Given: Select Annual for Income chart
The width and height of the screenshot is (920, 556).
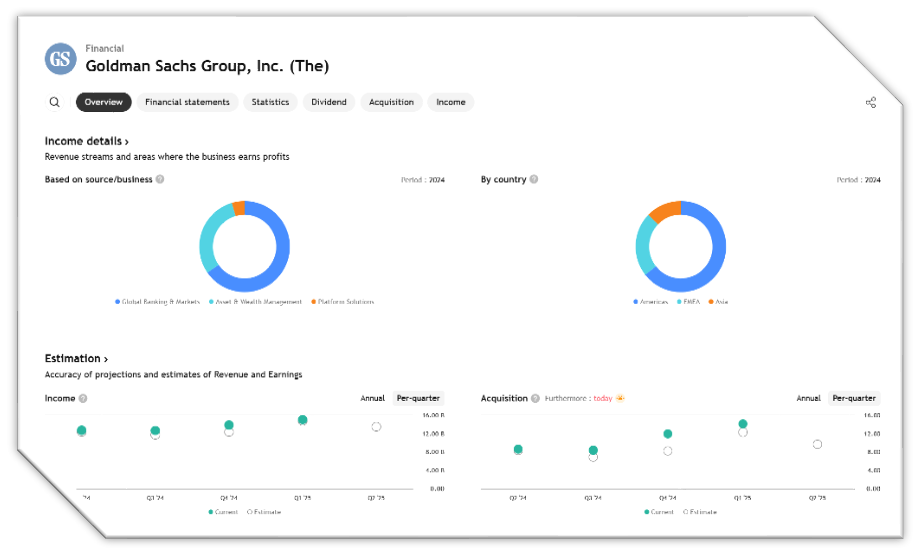Looking at the screenshot, I should pyautogui.click(x=373, y=398).
